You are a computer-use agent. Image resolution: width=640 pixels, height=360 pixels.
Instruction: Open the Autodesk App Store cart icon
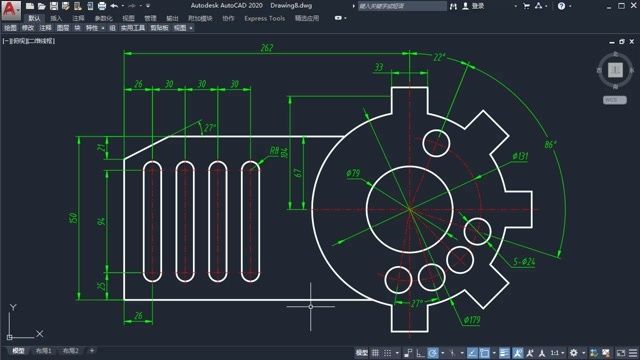tap(526, 6)
